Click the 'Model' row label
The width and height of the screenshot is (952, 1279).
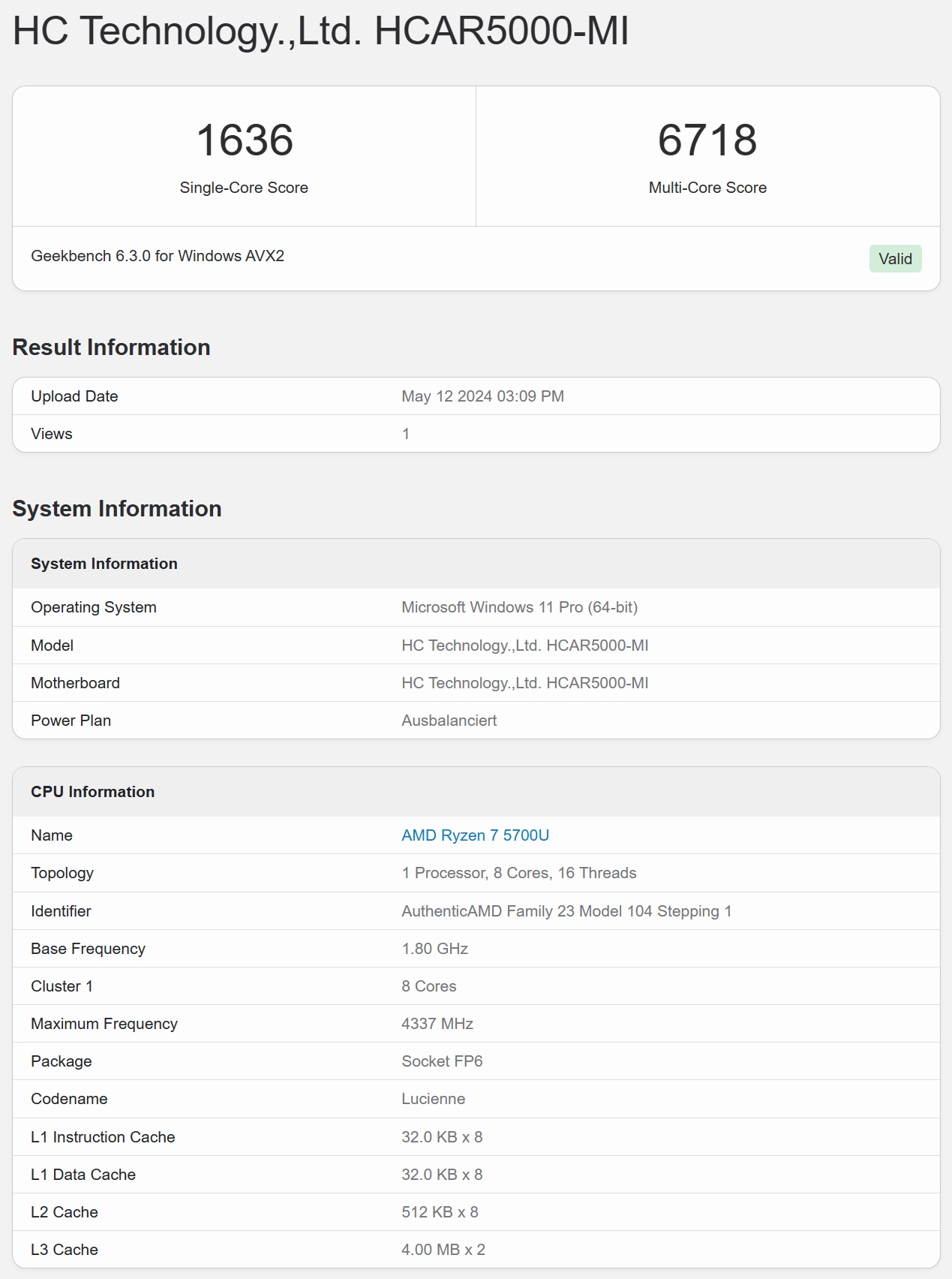pos(52,646)
